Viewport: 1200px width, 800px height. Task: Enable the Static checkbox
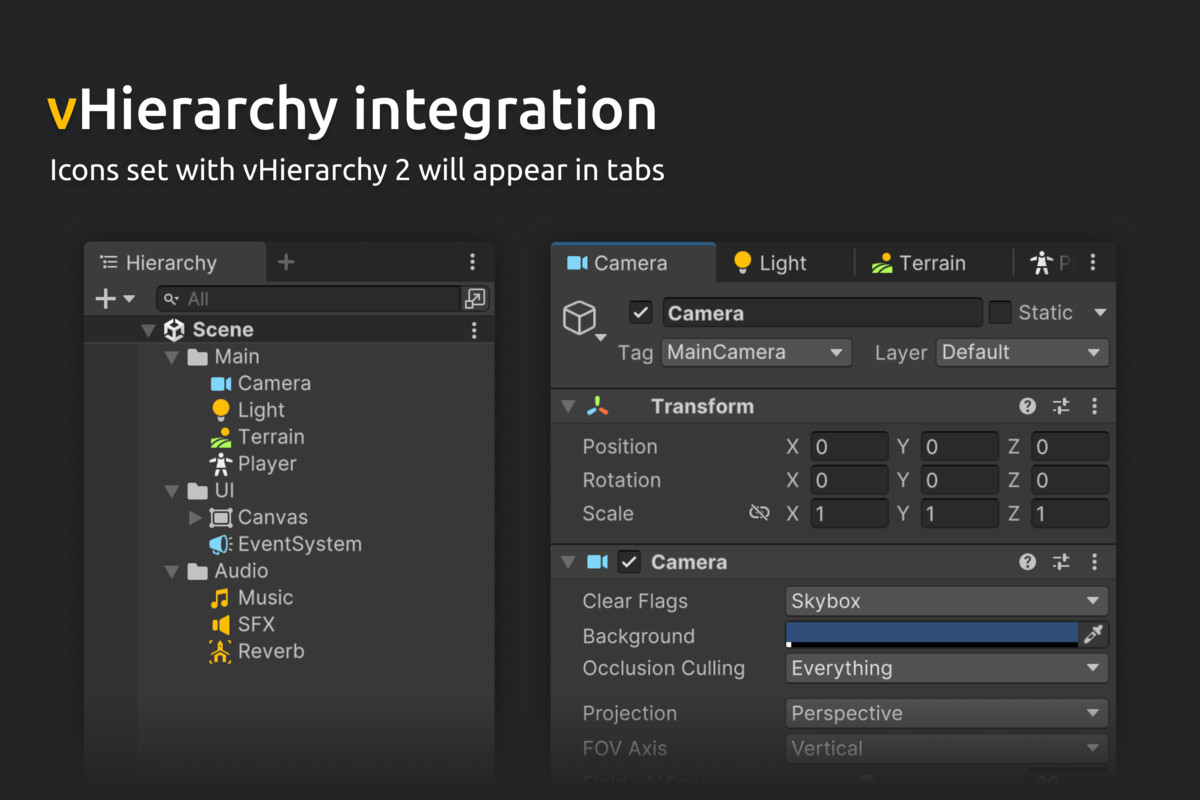click(1000, 312)
